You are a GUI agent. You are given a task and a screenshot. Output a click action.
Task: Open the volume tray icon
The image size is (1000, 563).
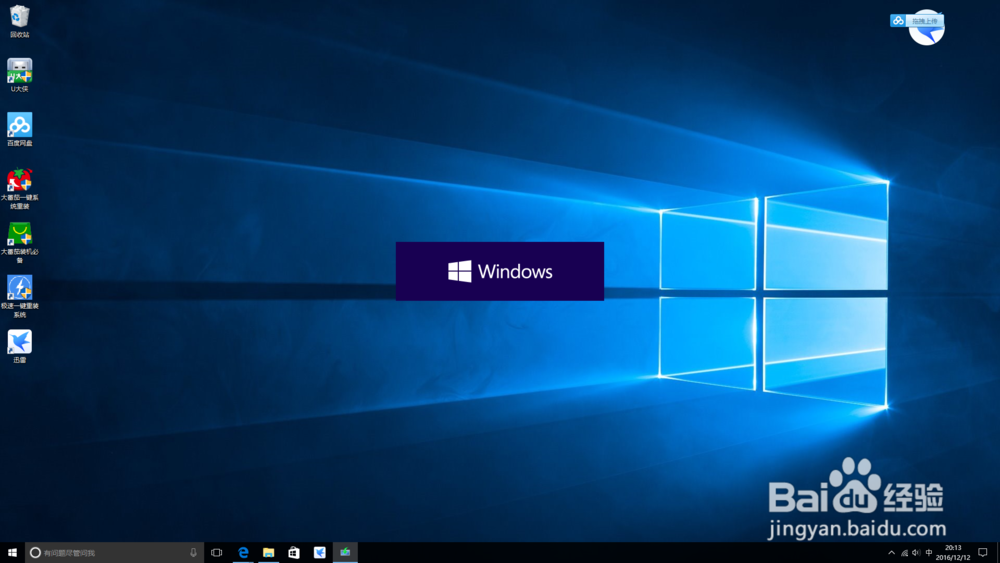(916, 553)
